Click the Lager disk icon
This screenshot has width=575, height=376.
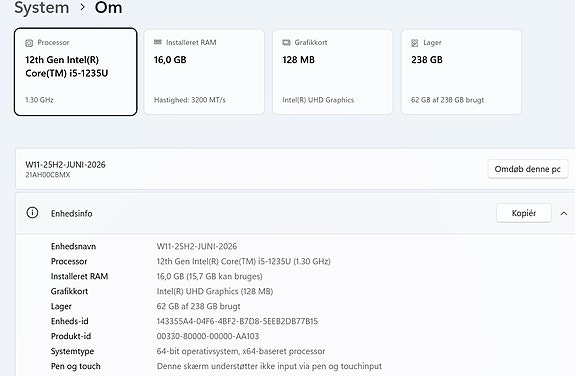coord(415,43)
